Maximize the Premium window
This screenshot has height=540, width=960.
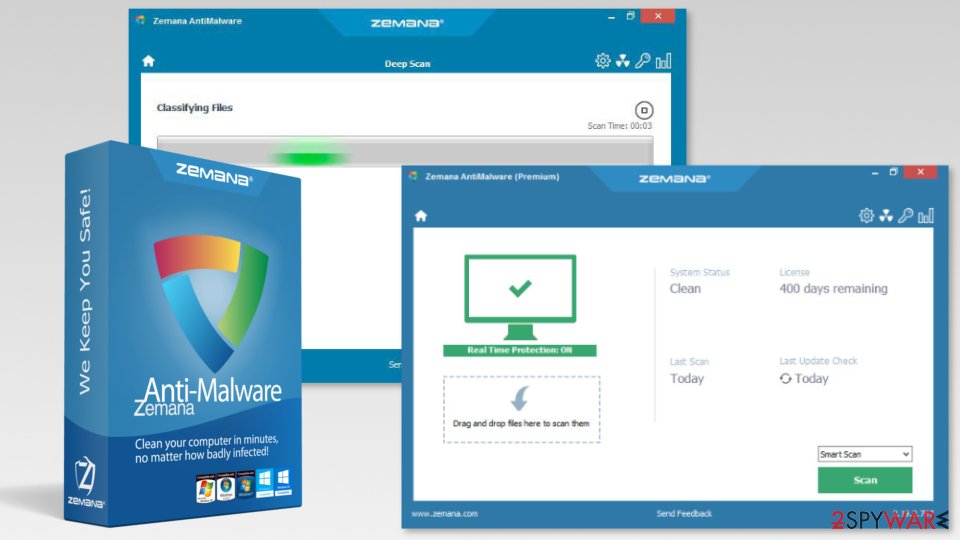(894, 172)
